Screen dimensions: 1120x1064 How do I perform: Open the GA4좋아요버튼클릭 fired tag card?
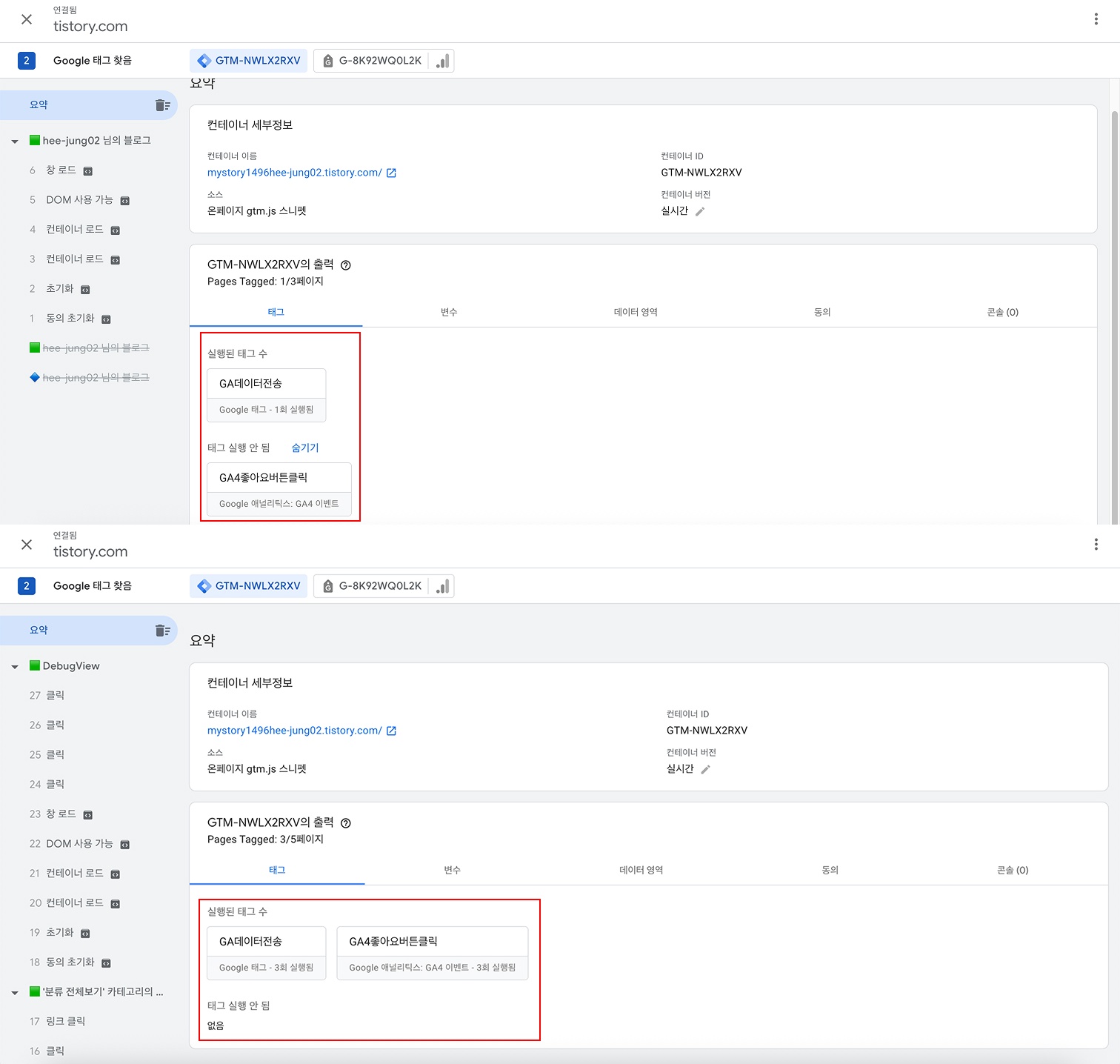point(433,953)
